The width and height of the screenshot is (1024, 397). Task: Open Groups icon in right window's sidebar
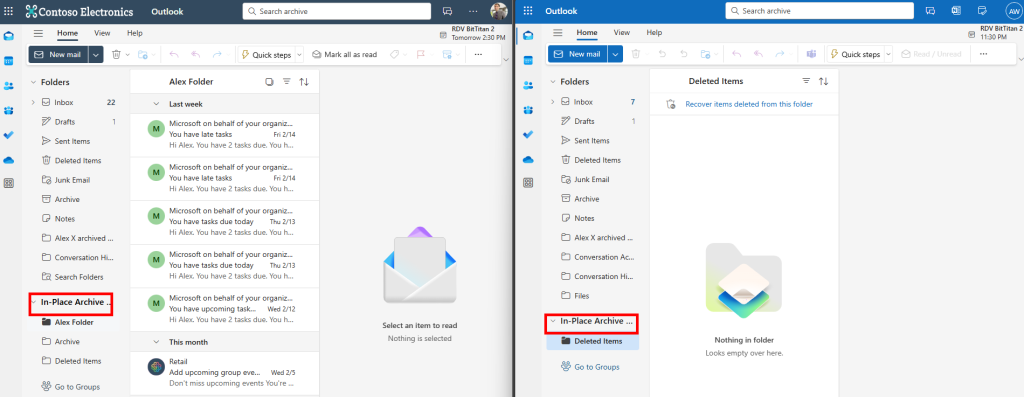click(528, 110)
